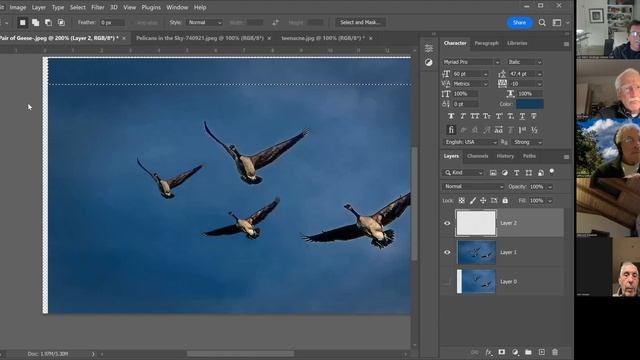
Task: Choose Intersect with selection mode icon
Action: pos(61,22)
